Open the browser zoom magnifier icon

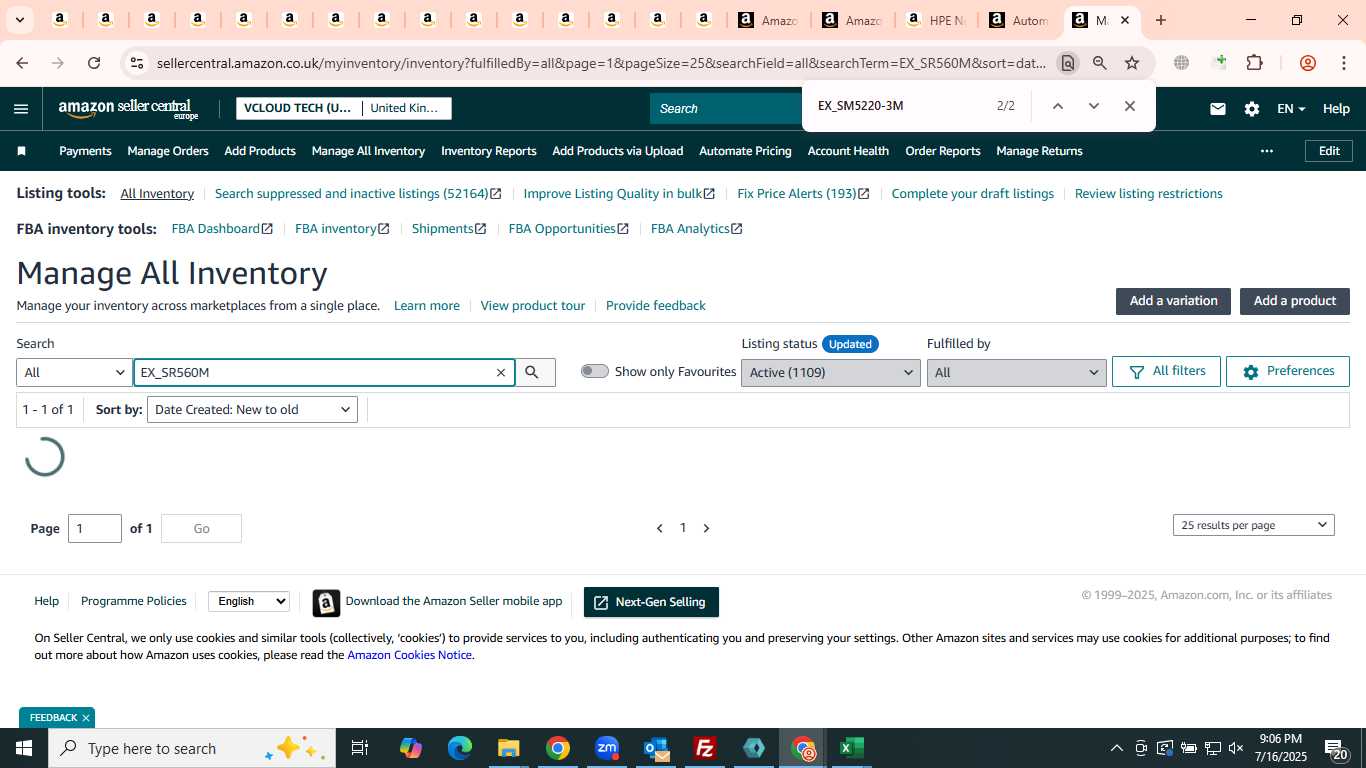(1099, 63)
